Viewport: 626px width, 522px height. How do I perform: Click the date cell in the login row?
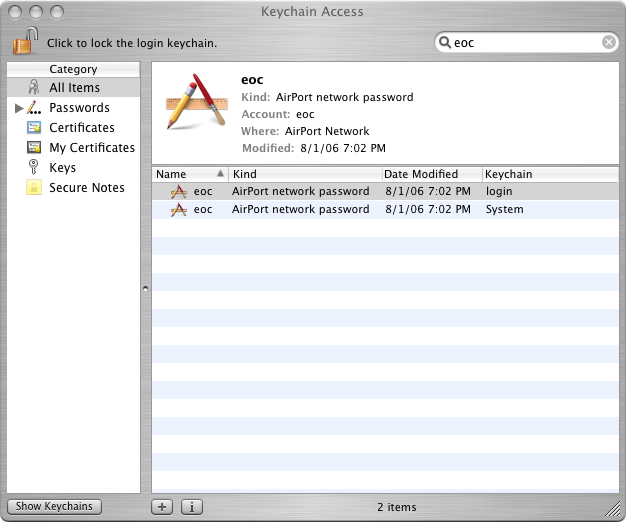[428, 192]
